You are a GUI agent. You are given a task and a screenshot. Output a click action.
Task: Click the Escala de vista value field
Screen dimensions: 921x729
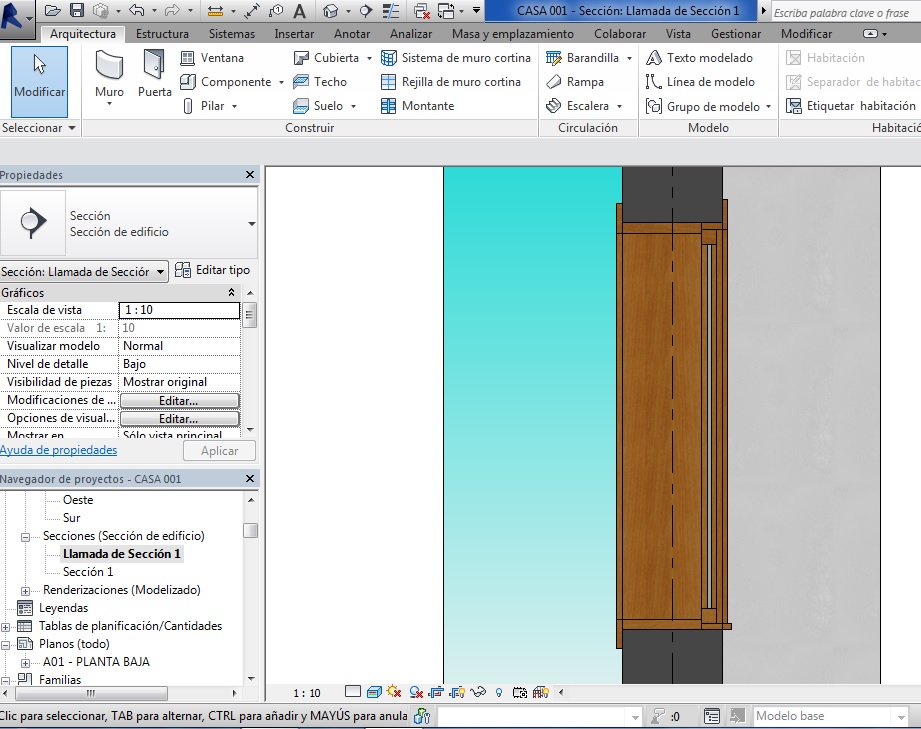tap(179, 311)
